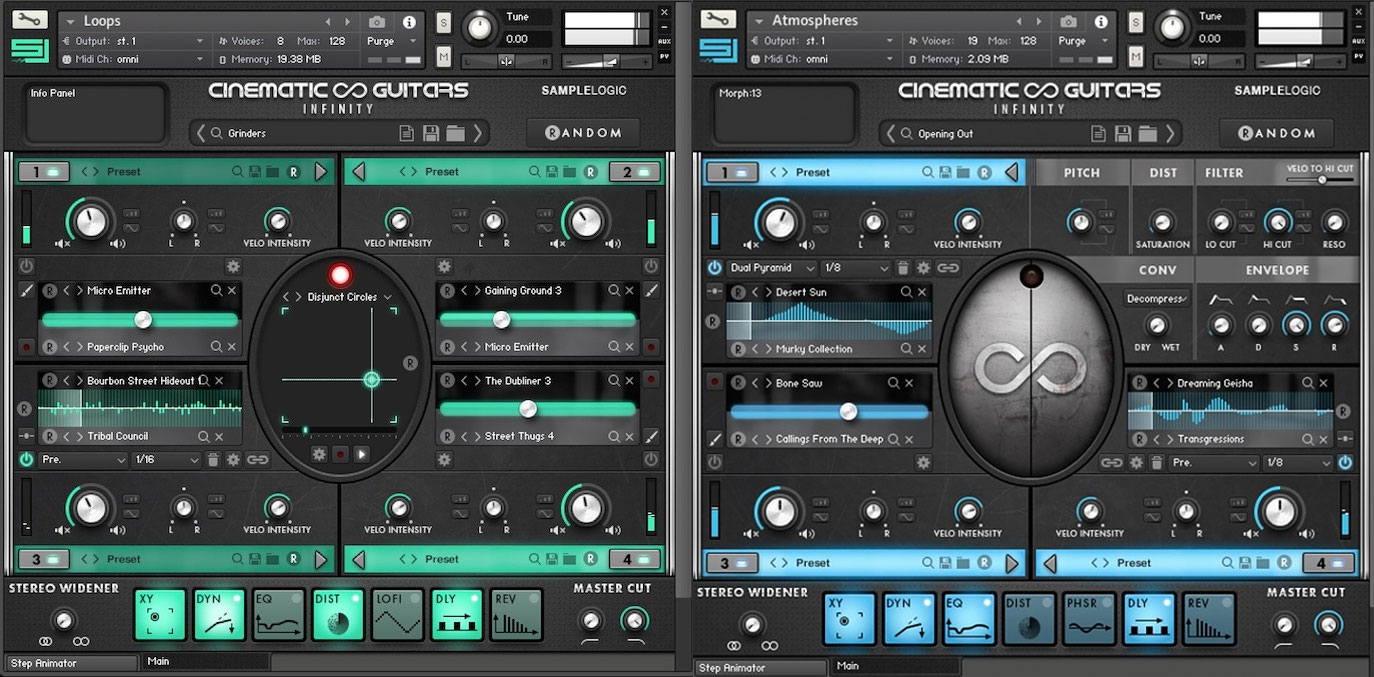Click expand arrow on layer 1 Preset bar in Loops

[320, 172]
